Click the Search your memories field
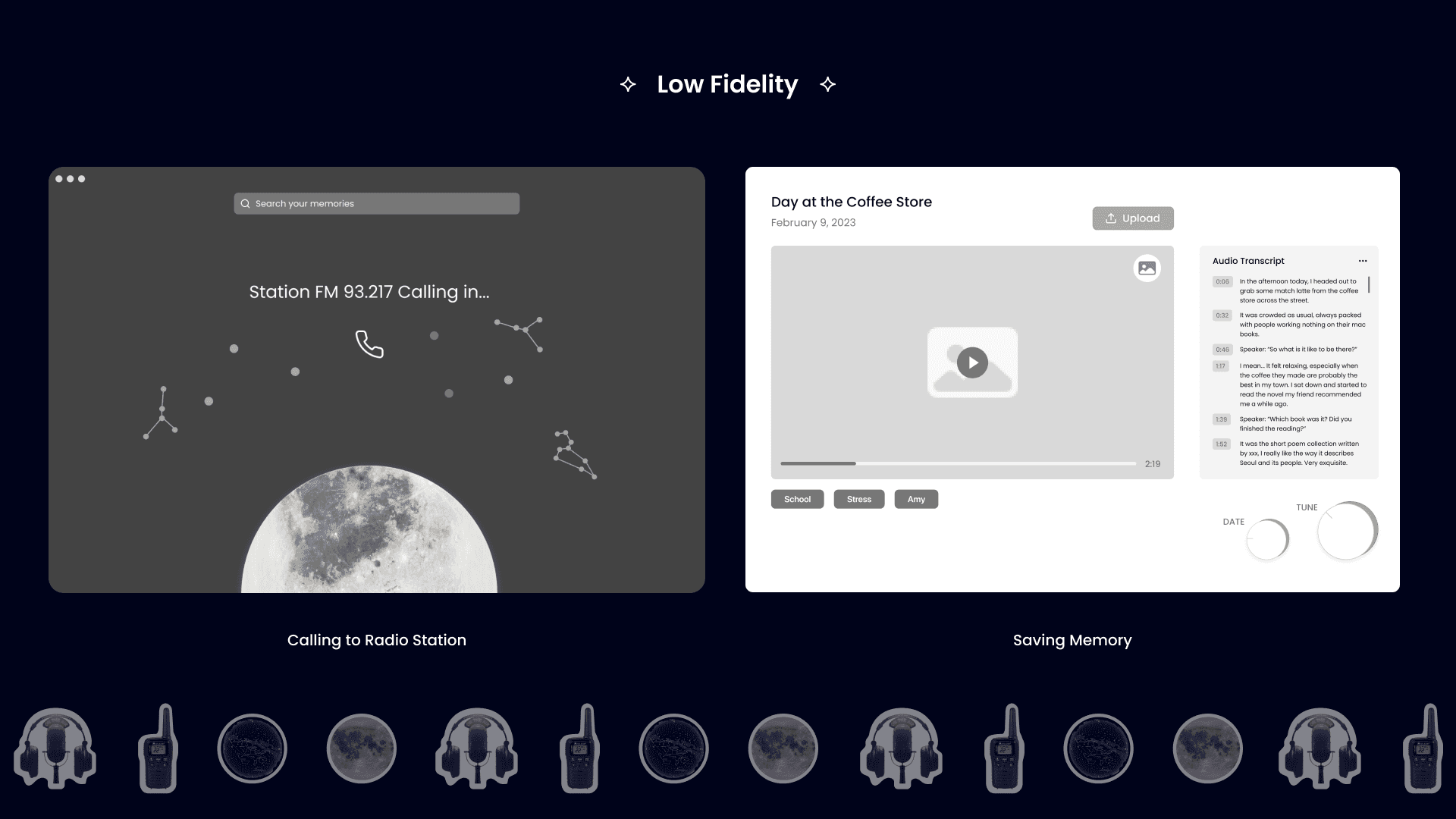Screen dimensions: 1456x819 click(377, 203)
